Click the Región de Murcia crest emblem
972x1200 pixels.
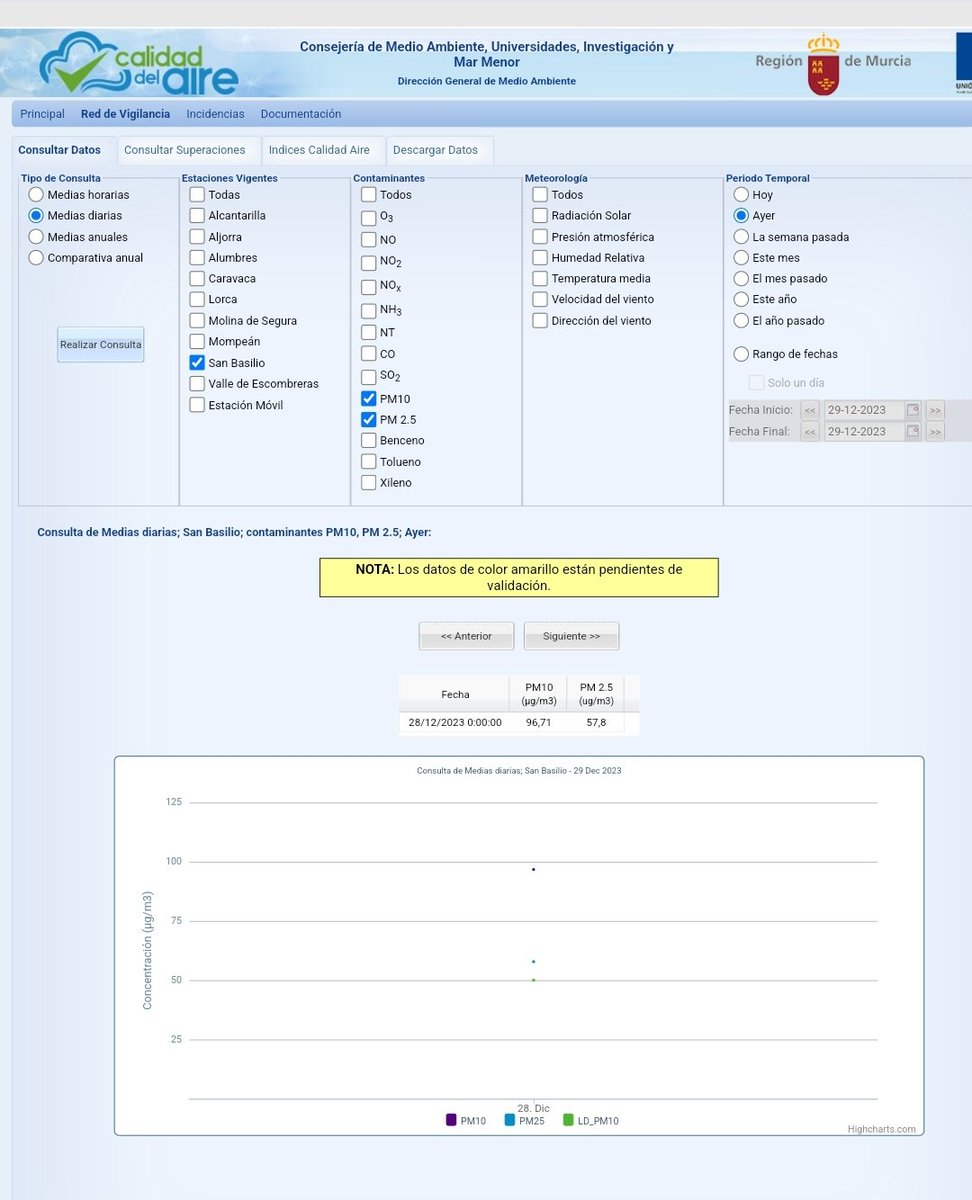(x=824, y=65)
